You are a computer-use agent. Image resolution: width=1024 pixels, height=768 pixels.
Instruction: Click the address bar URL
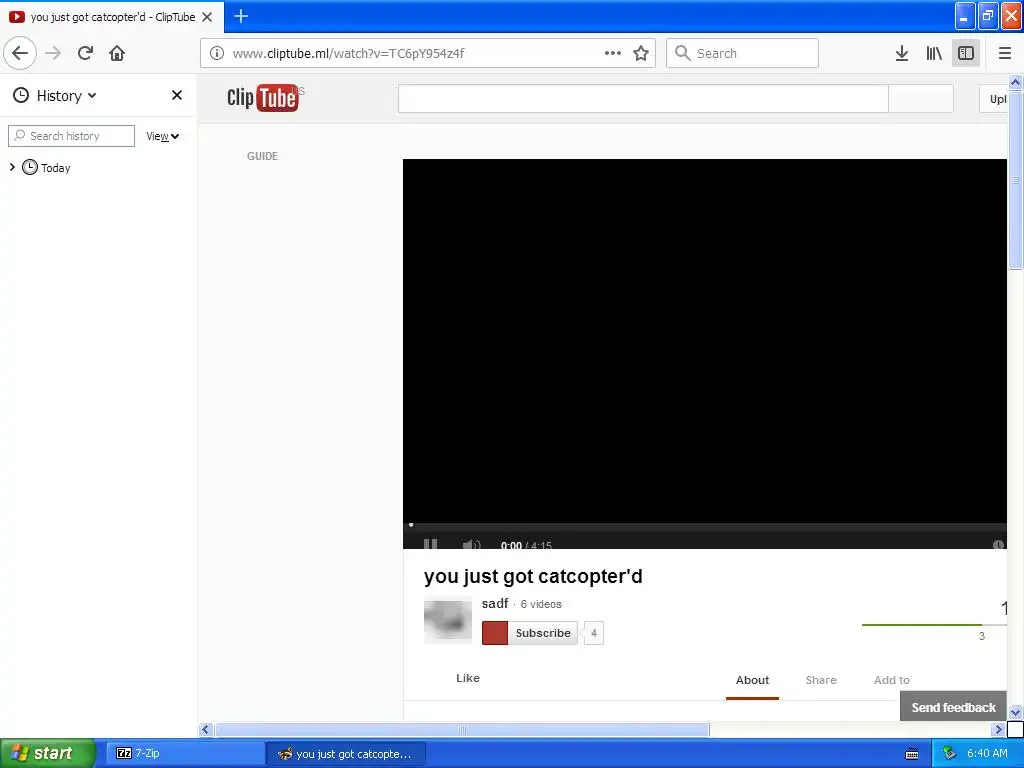[x=348, y=54]
